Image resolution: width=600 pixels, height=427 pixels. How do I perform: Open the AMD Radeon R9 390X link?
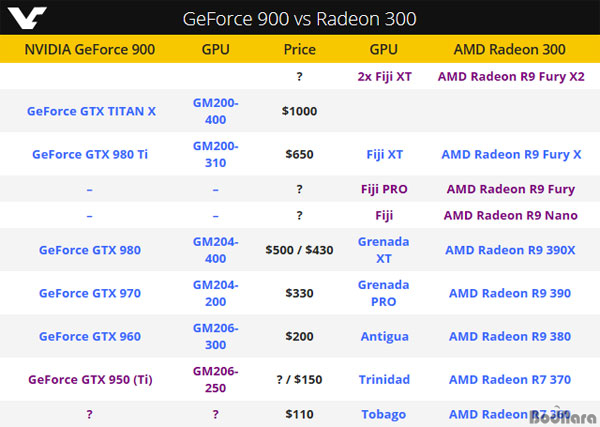(x=510, y=250)
